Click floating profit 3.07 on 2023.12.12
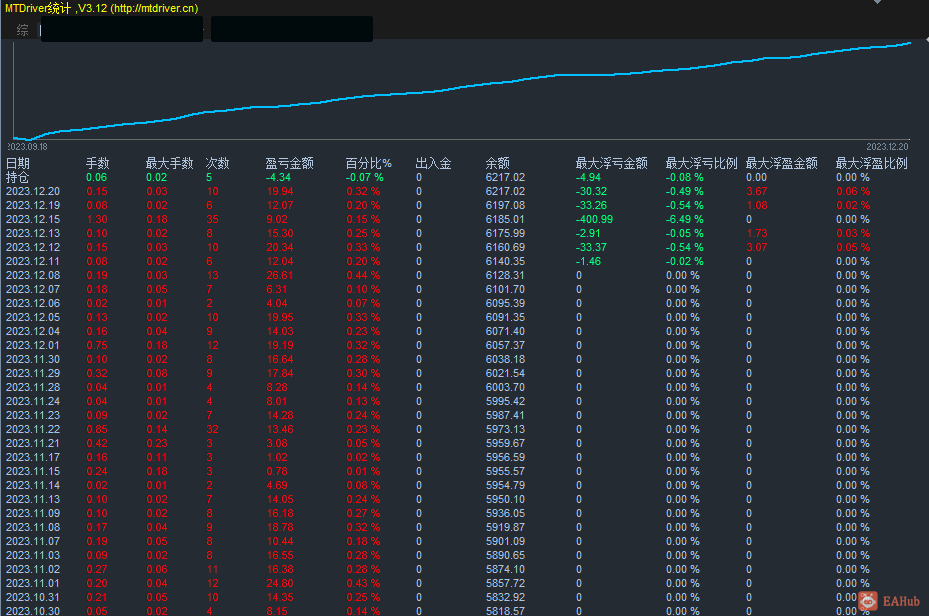Viewport: 929px width, 616px height. [757, 248]
